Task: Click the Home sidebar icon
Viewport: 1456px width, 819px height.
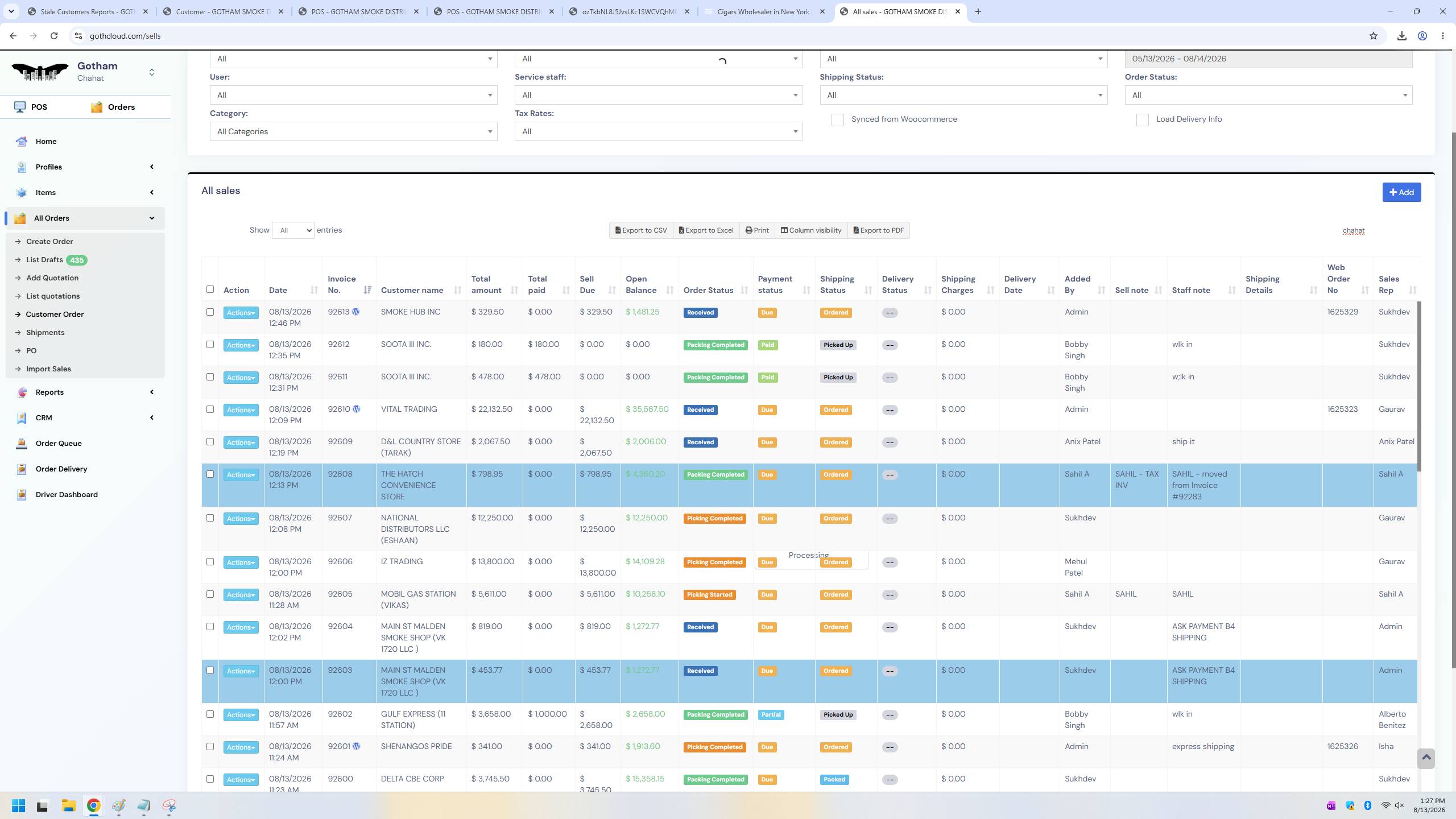Action: [x=22, y=141]
